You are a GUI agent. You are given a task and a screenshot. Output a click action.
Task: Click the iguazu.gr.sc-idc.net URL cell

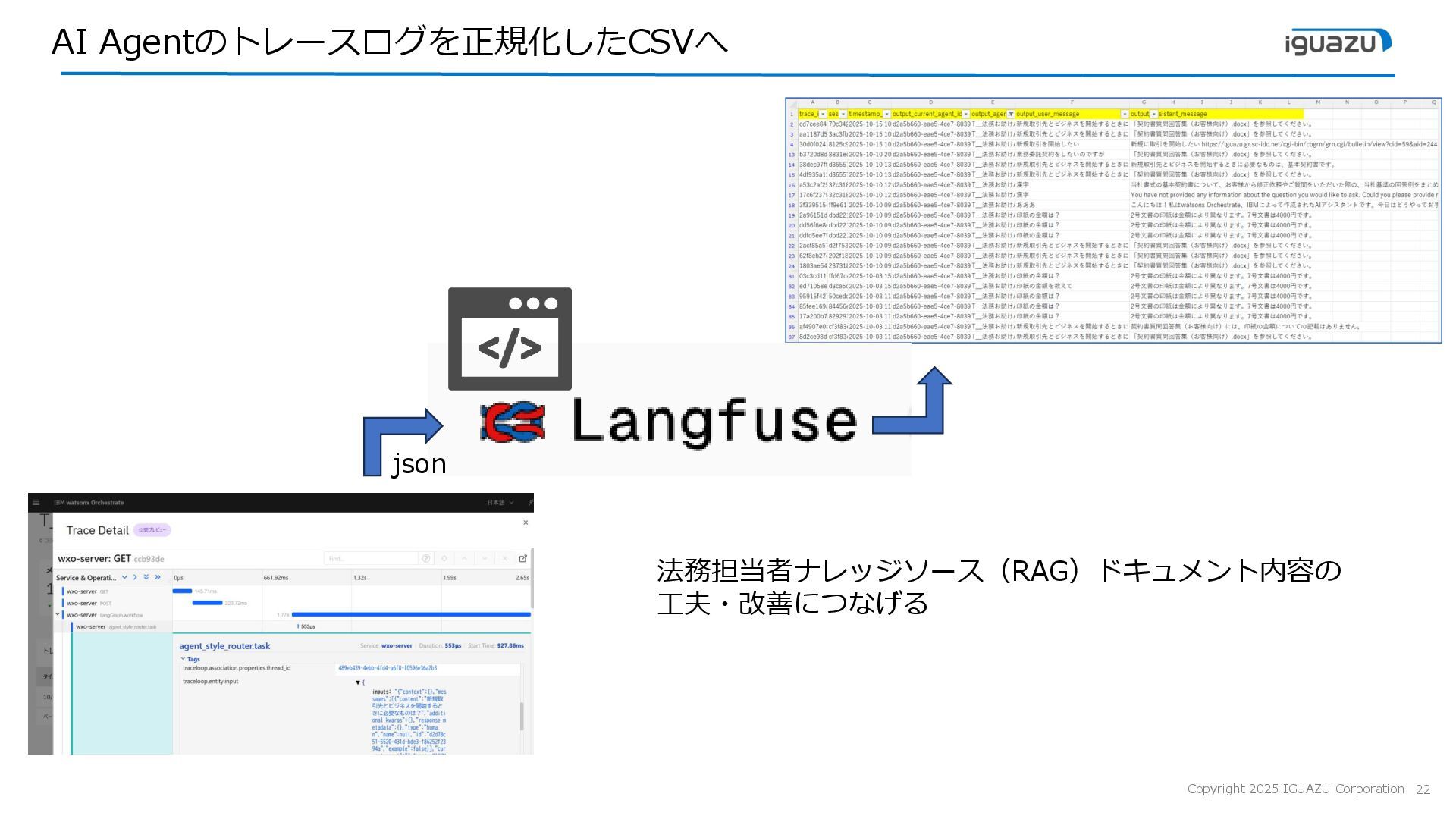[x=1284, y=144]
